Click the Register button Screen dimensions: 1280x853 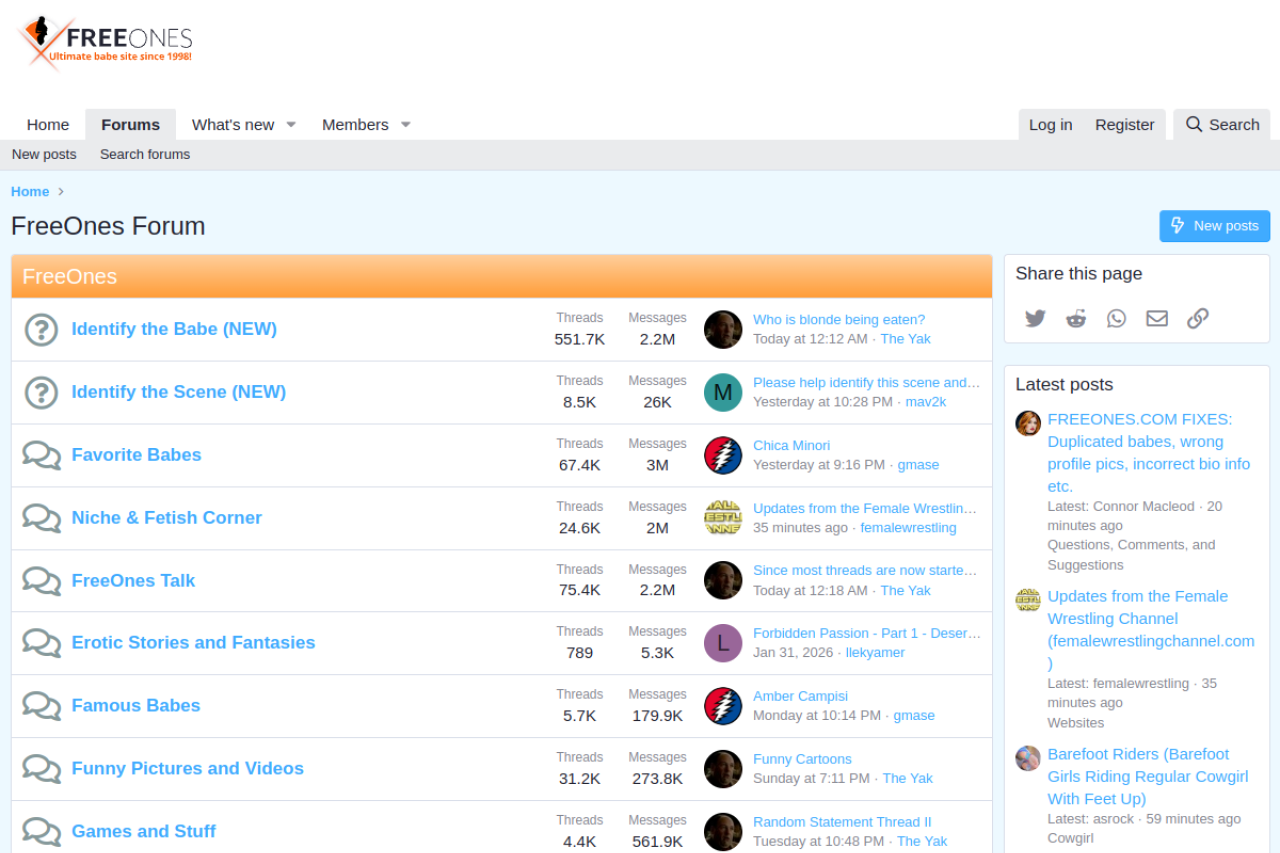1124,124
